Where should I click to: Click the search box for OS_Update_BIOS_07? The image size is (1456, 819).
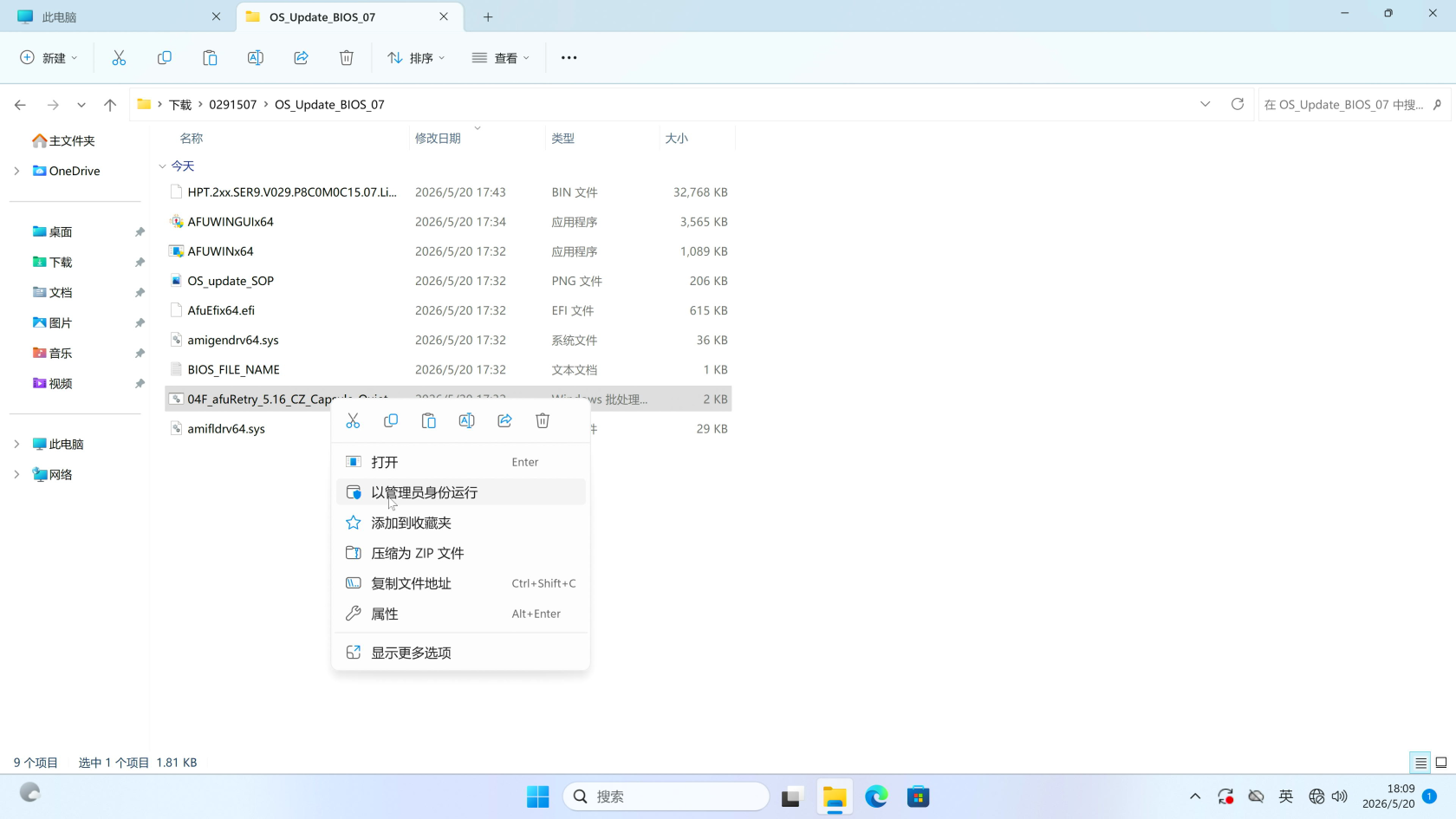tap(1354, 104)
